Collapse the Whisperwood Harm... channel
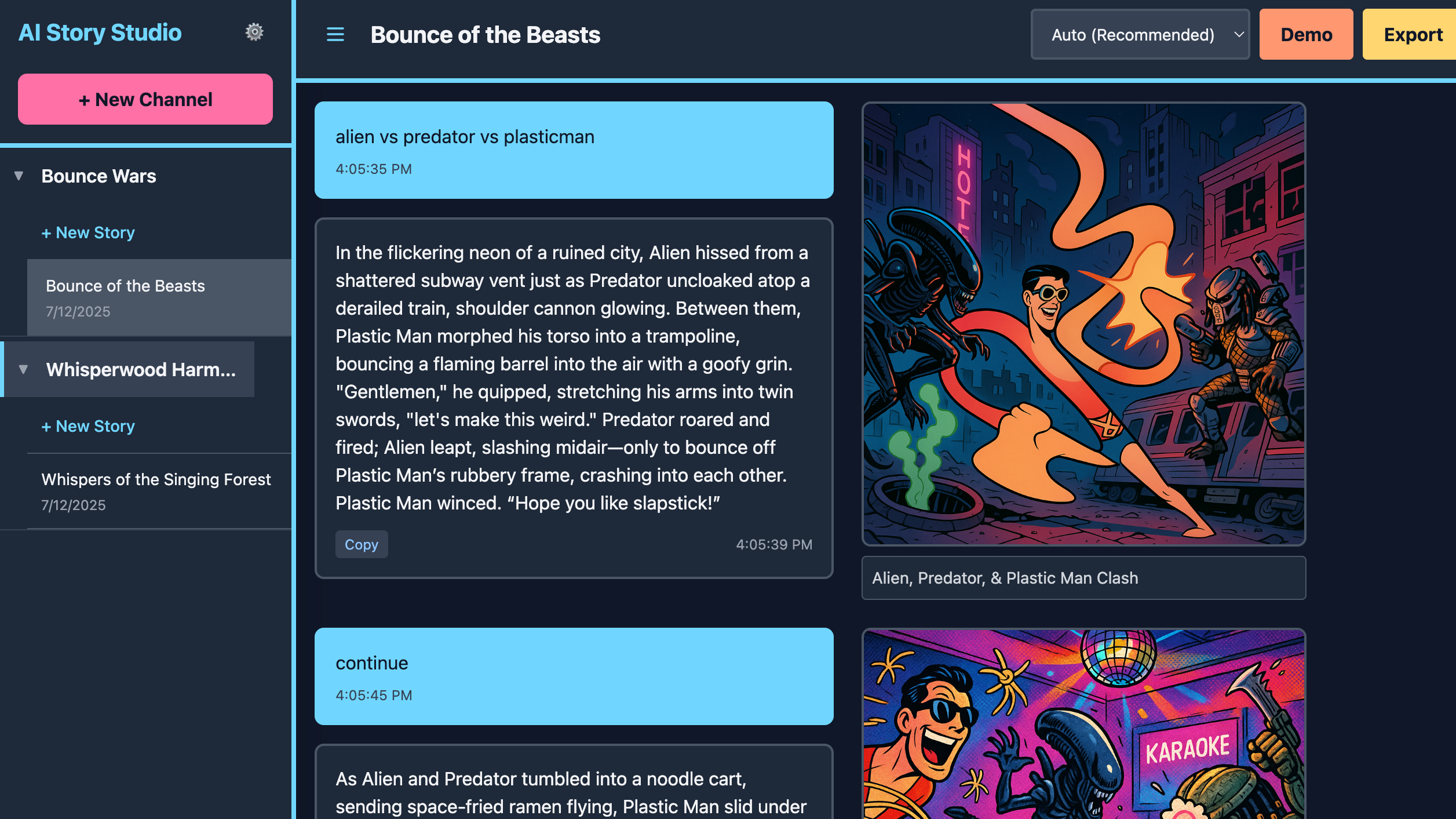The image size is (1456, 819). point(24,369)
